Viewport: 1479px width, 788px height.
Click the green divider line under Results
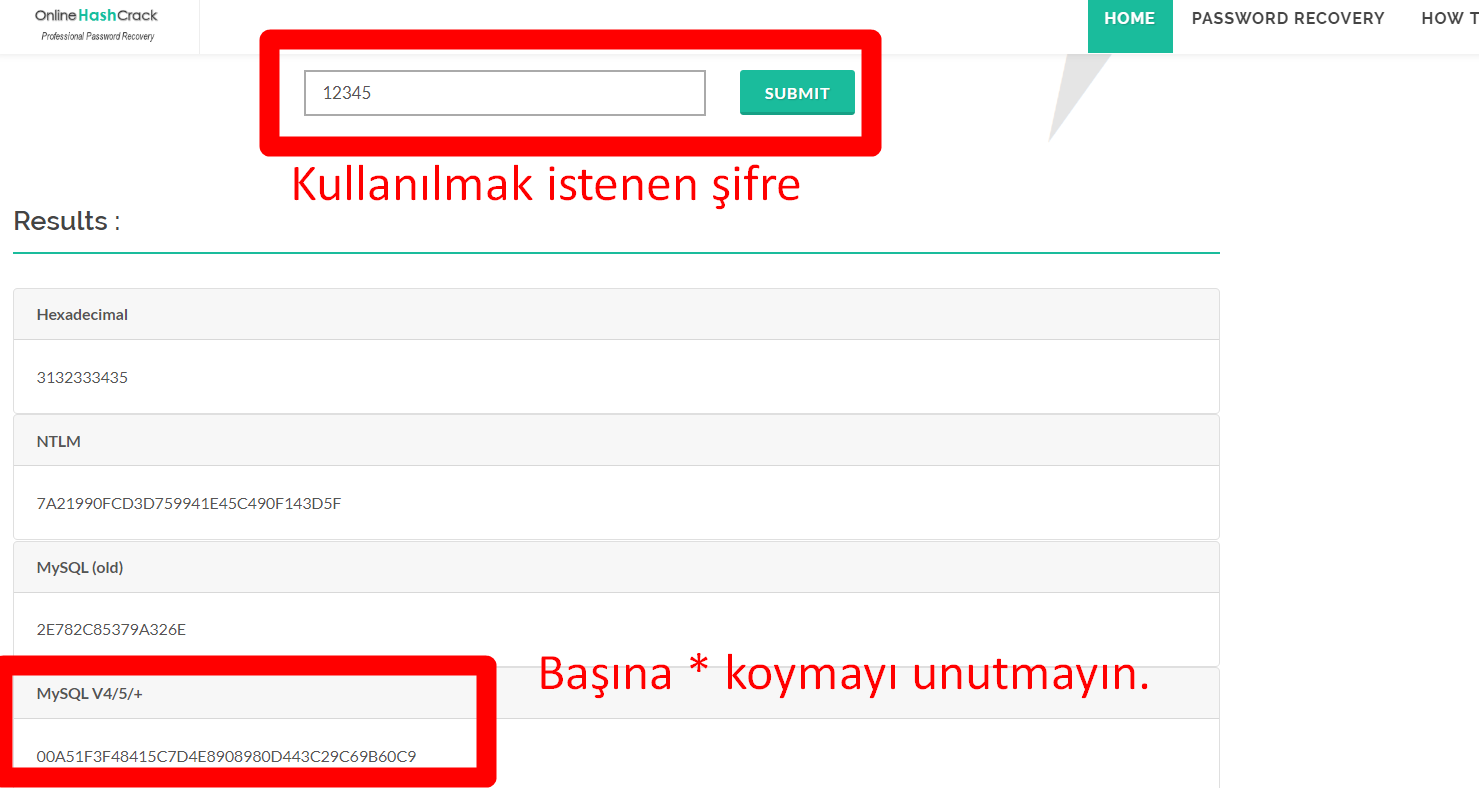(616, 253)
